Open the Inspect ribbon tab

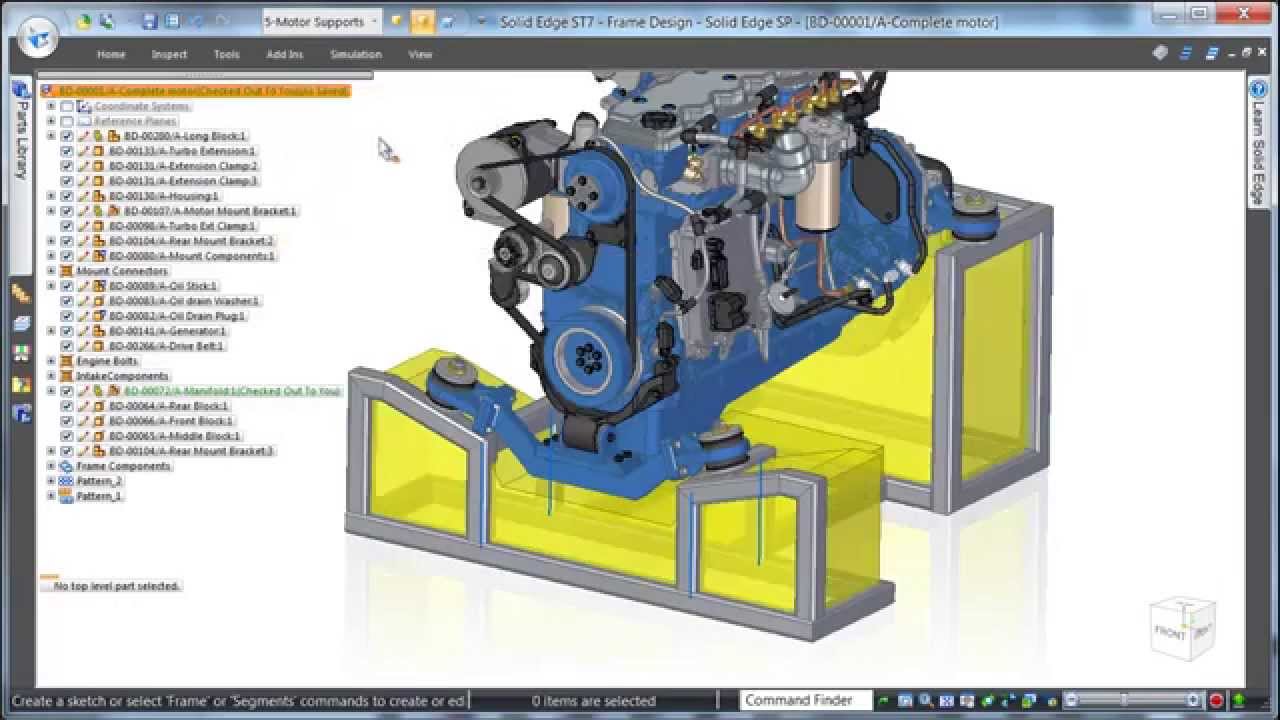point(169,54)
